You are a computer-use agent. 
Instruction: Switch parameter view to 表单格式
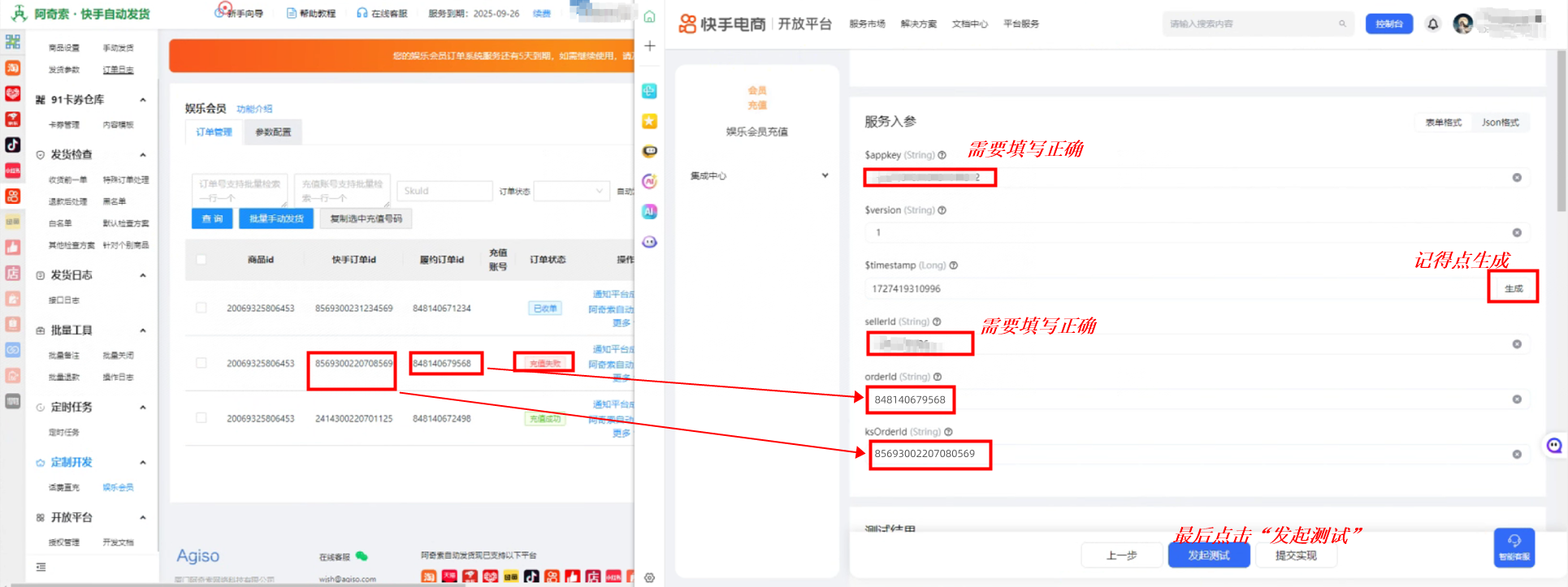[1443, 123]
